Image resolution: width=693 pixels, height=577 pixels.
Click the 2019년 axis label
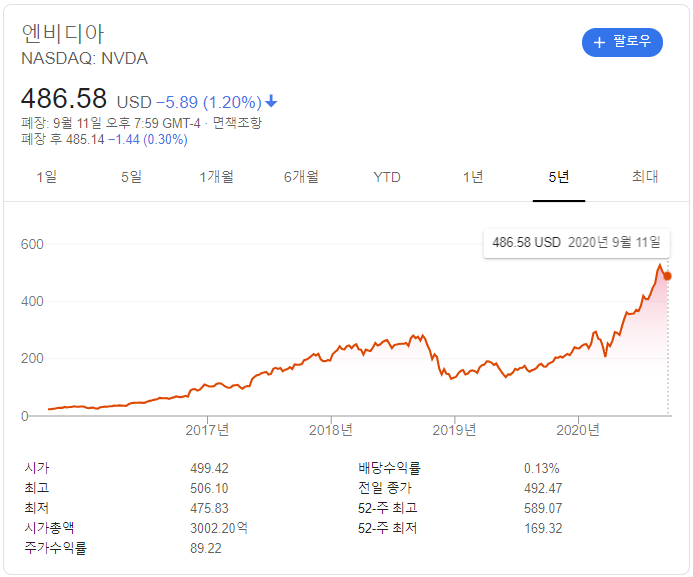[x=454, y=430]
